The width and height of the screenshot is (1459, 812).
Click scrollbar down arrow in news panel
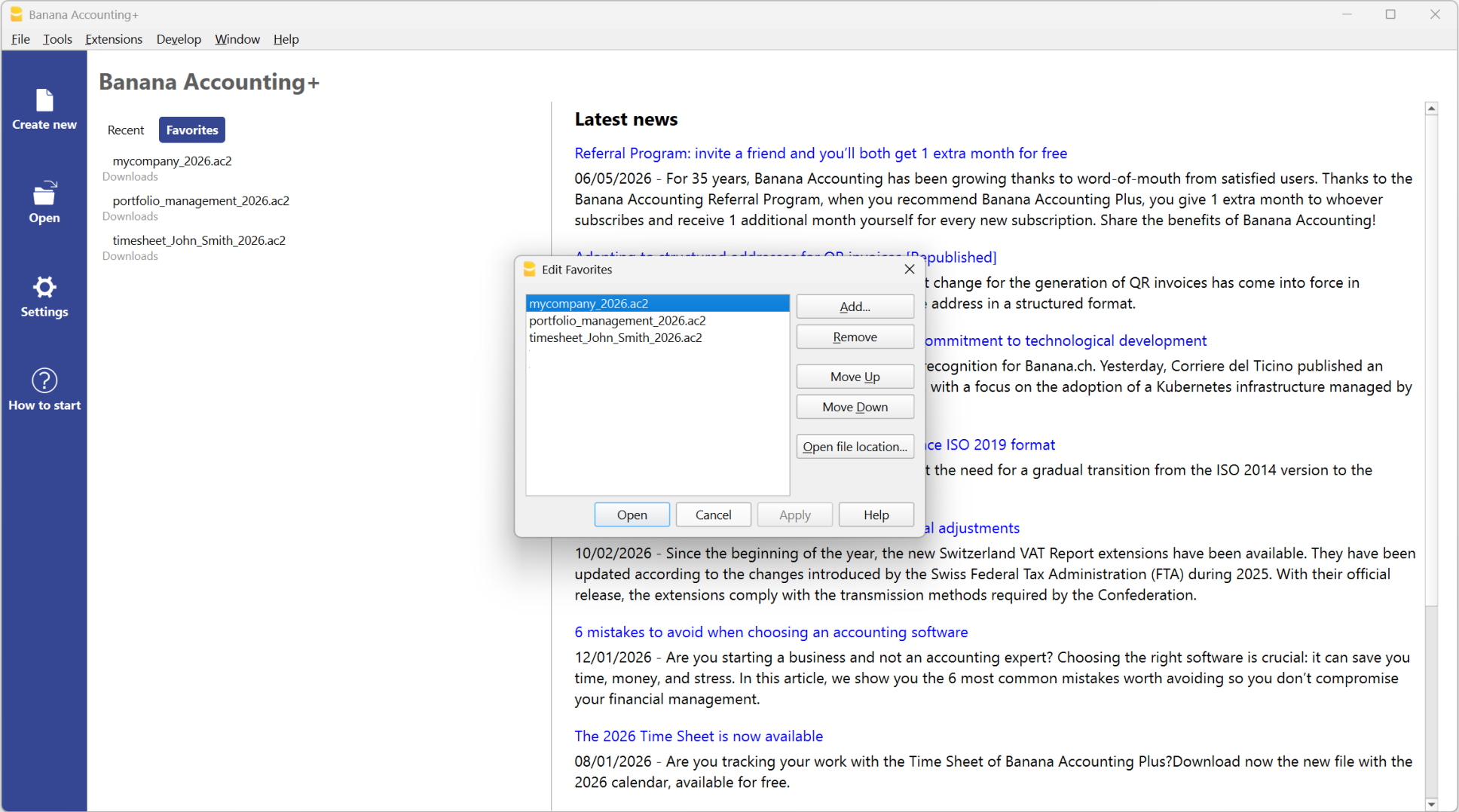[x=1431, y=804]
